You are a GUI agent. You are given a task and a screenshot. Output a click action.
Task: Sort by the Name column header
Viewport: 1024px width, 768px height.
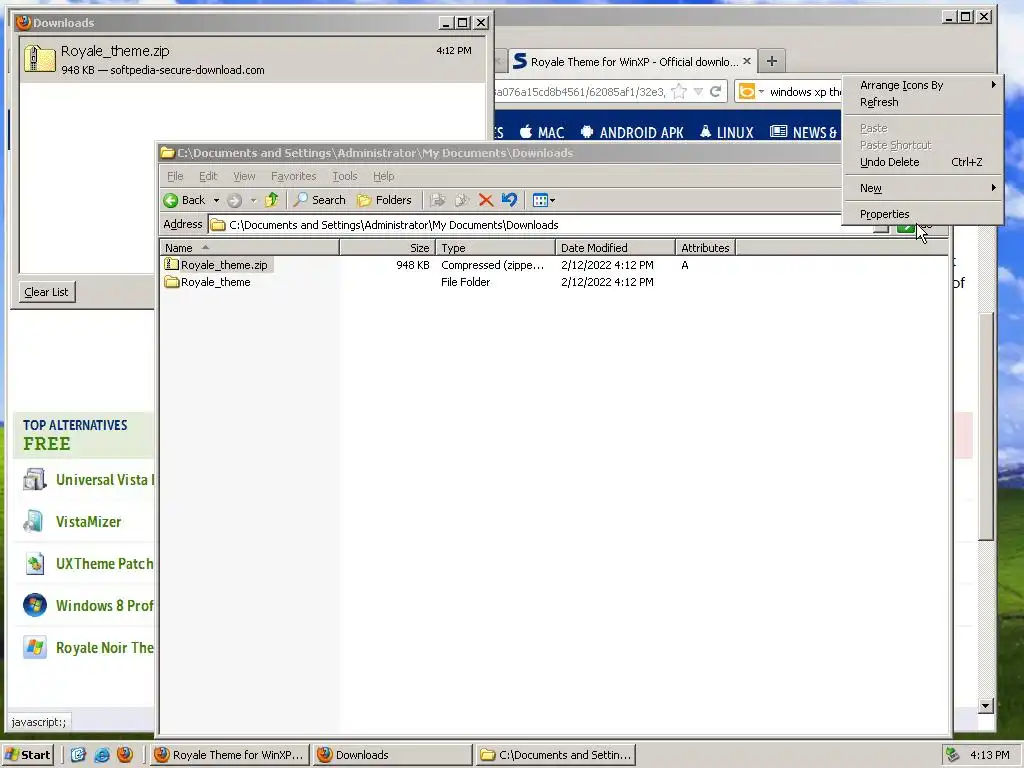249,248
